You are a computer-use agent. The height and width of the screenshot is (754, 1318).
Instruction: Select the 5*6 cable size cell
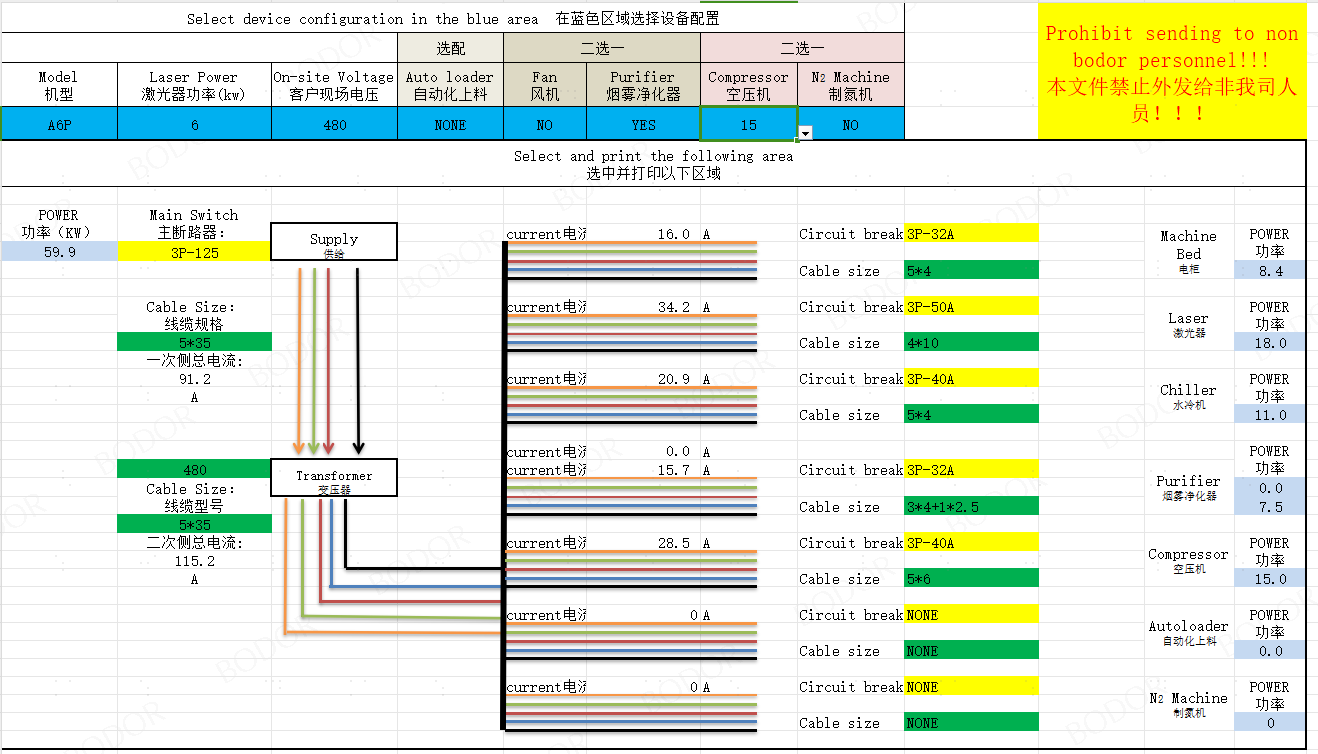971,579
